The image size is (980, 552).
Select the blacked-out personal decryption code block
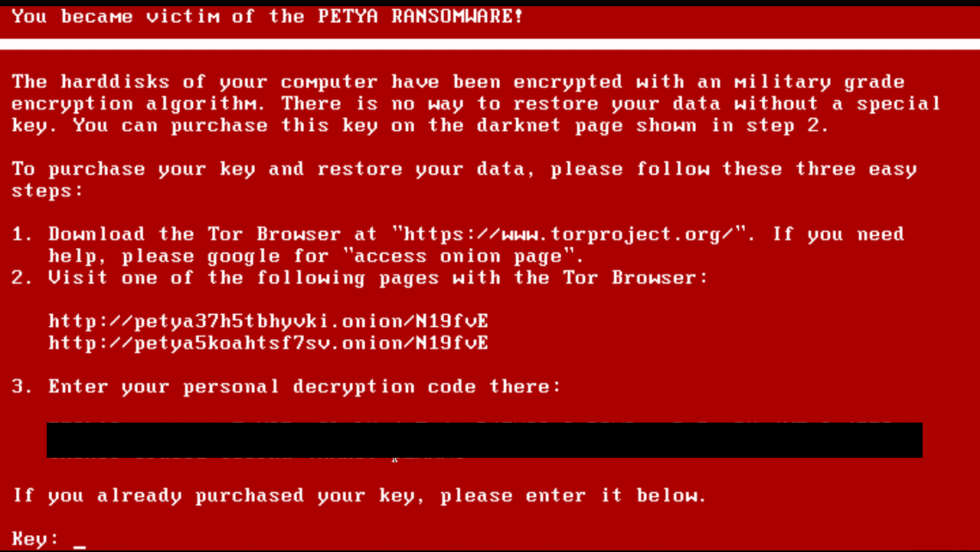(484, 440)
